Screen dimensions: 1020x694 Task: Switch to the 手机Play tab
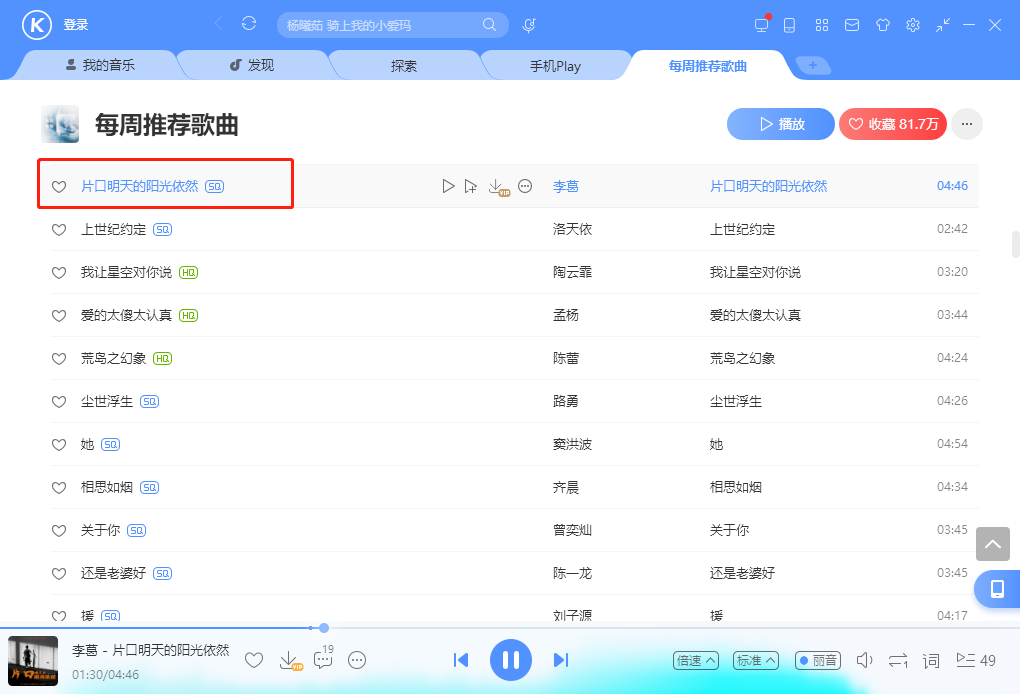[x=555, y=66]
